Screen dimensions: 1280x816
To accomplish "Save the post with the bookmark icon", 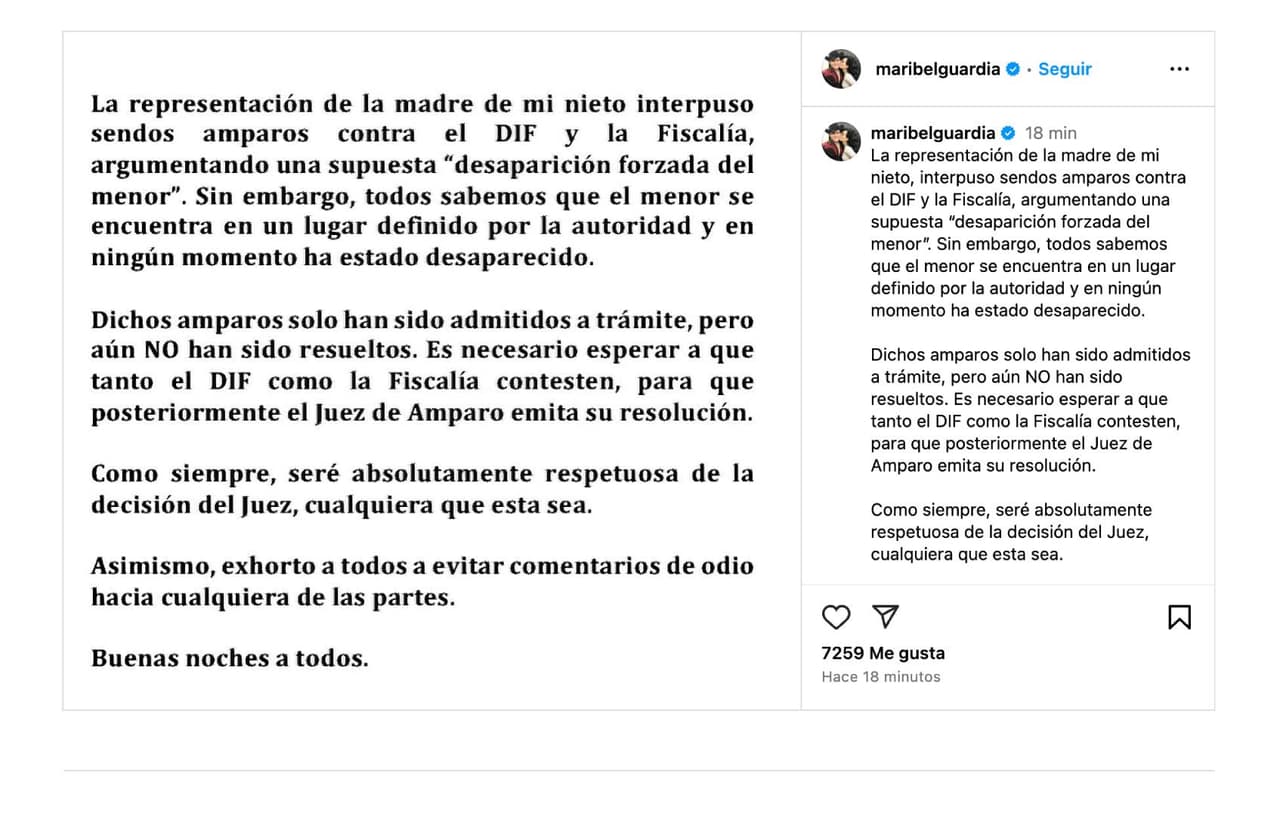I will pyautogui.click(x=1179, y=617).
